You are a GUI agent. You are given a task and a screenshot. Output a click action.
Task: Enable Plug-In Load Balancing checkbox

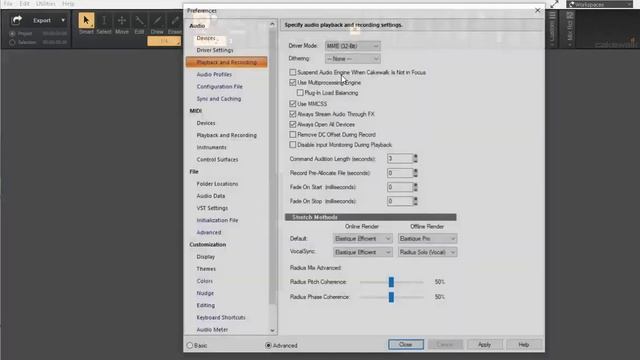(300, 93)
